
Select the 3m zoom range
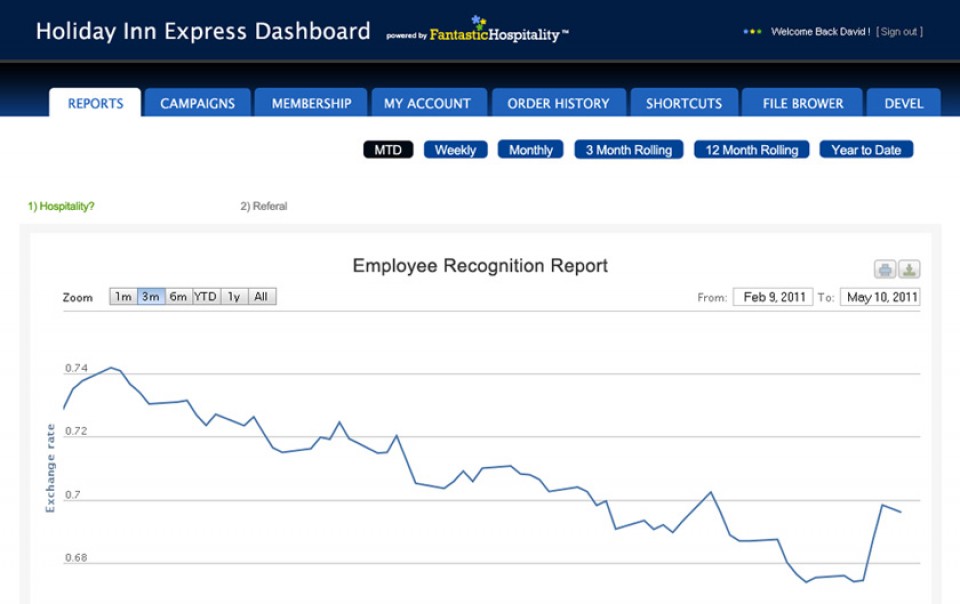click(151, 297)
